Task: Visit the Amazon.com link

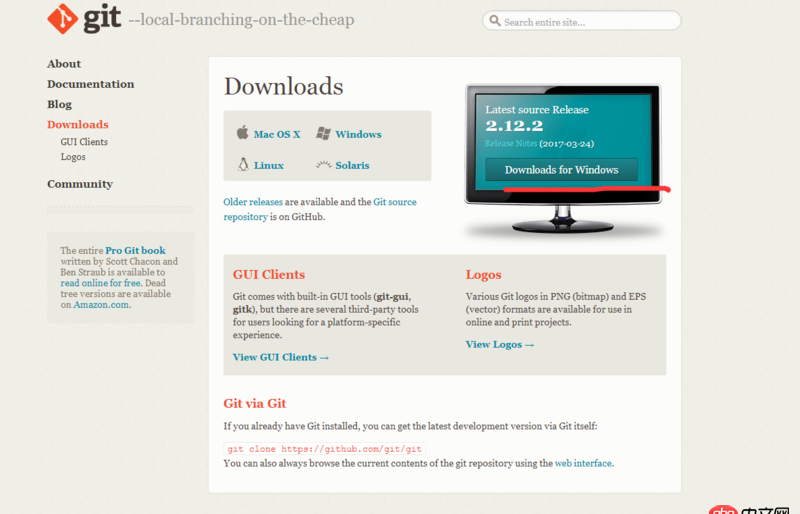Action: 101,305
